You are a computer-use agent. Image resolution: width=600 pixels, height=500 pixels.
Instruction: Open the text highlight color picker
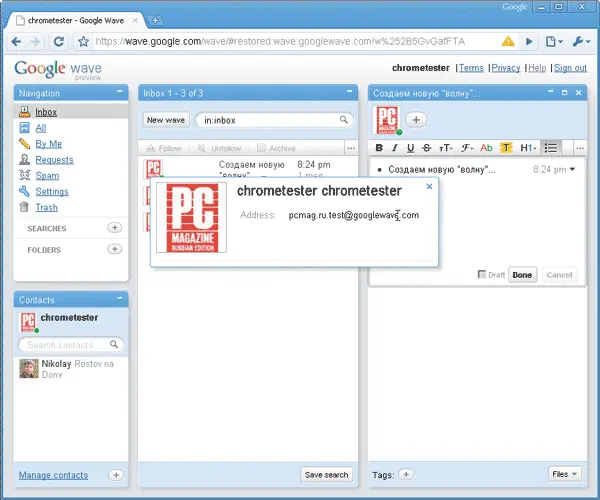point(506,148)
